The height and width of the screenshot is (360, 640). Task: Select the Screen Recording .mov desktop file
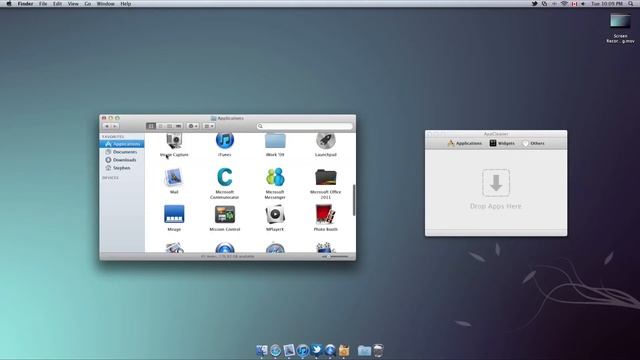click(x=620, y=28)
